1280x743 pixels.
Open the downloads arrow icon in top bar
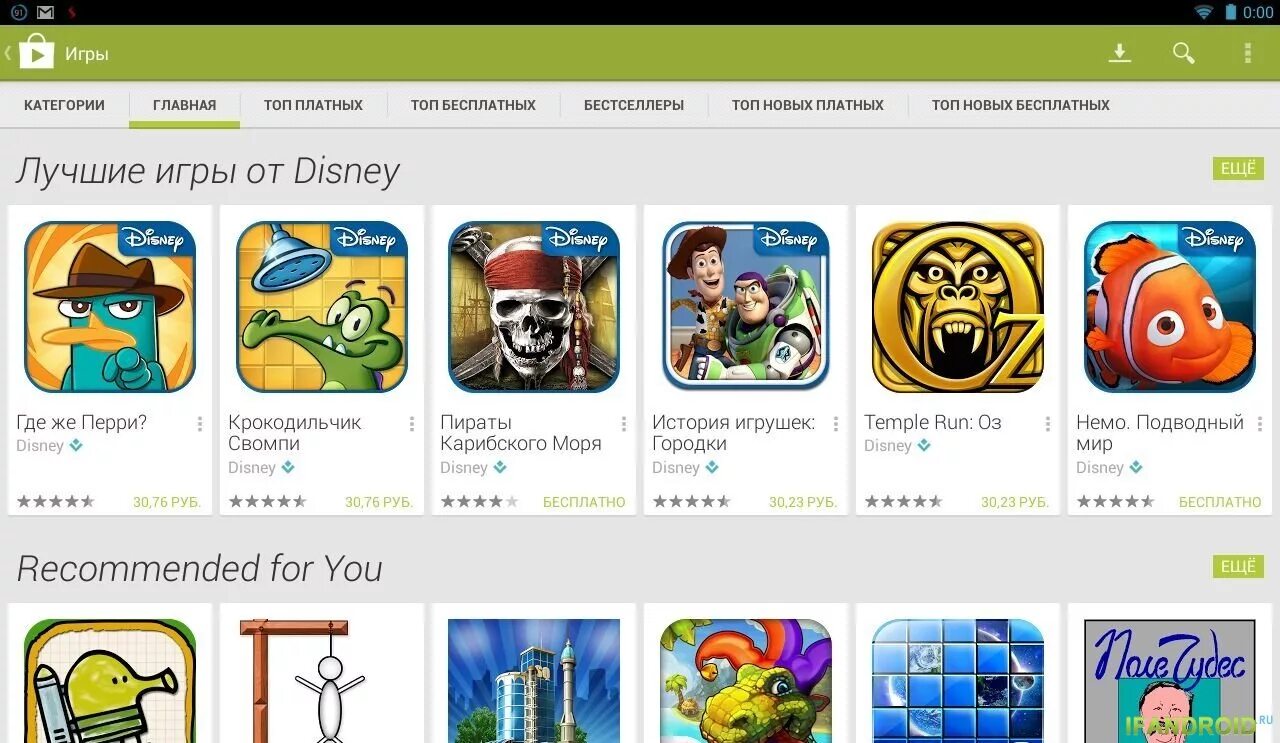tap(1120, 53)
